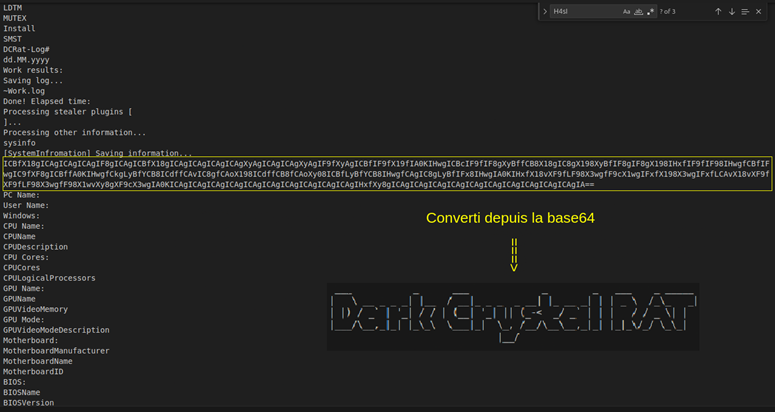Click the 'GPU Mode:' line

click(24, 319)
